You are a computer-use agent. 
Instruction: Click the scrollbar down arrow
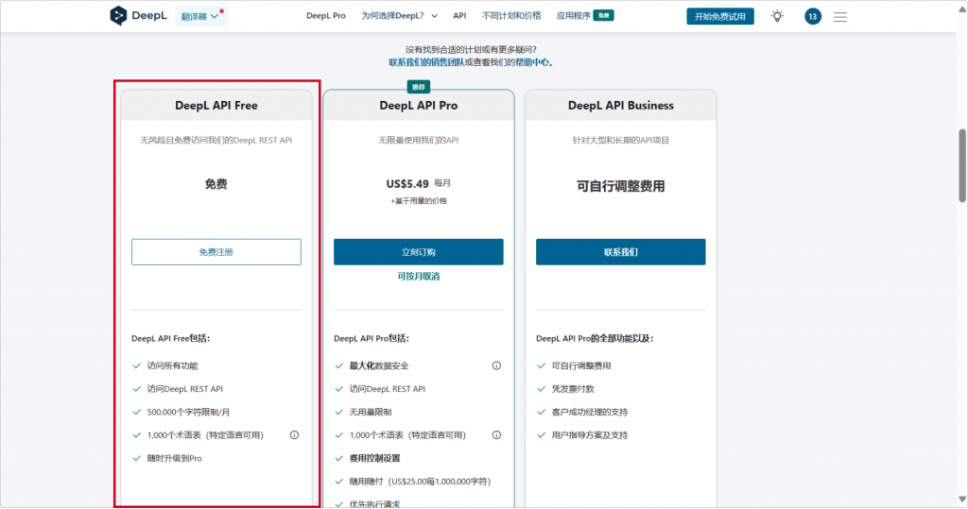click(x=962, y=499)
